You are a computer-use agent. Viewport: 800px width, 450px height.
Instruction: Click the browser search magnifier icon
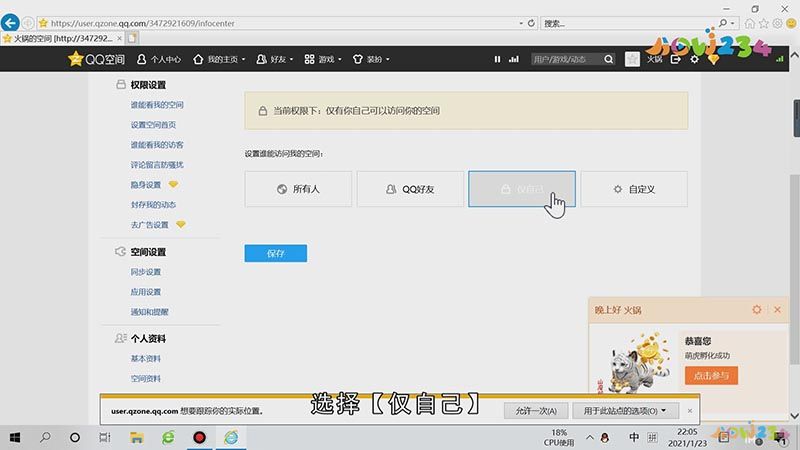point(722,23)
